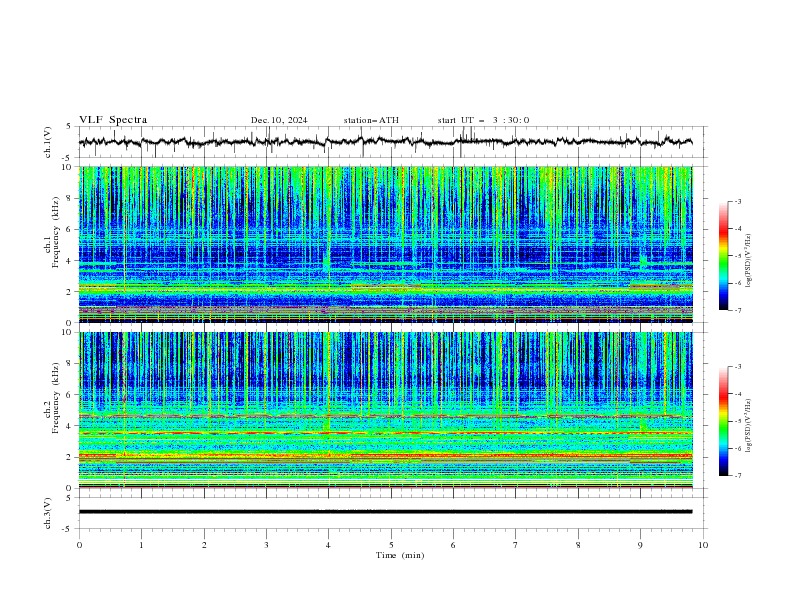792x612 pixels.
Task: Click the 'ch.3(V)' waveform axis label
Action: click(x=48, y=513)
